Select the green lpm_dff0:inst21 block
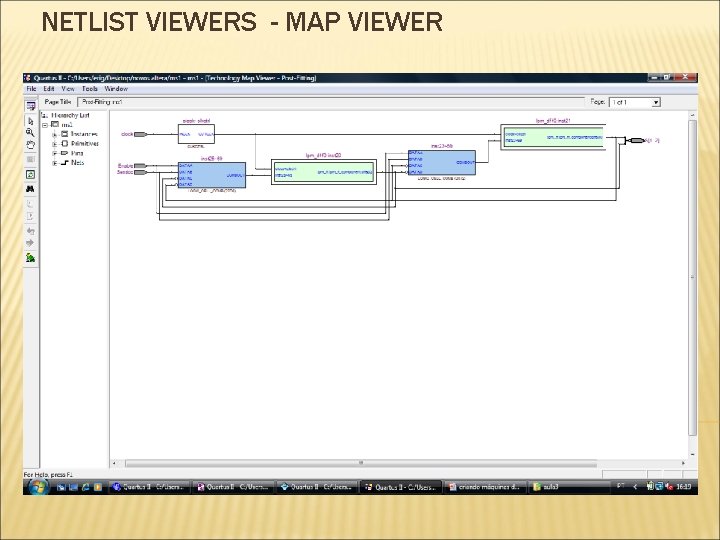 click(553, 137)
